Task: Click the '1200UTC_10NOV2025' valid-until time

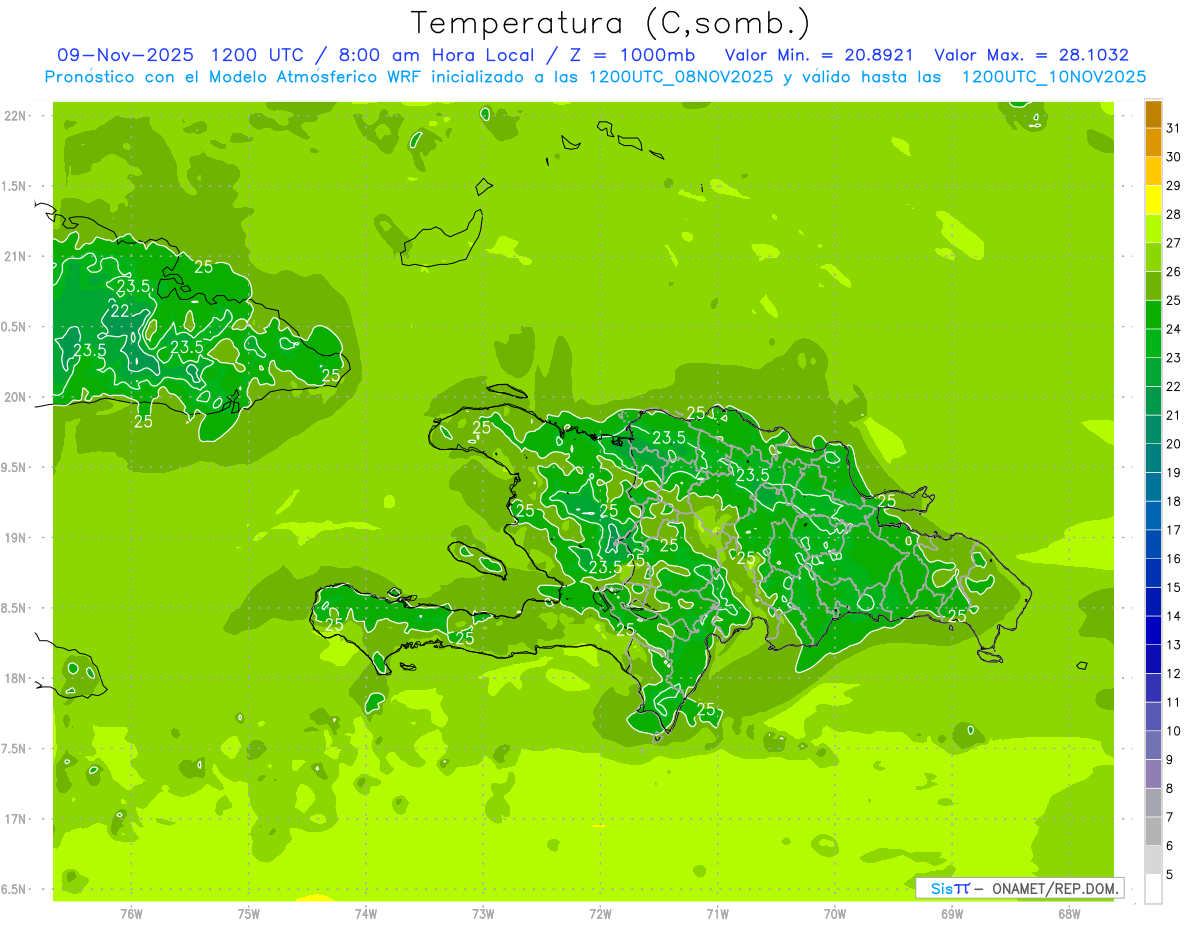Action: tap(1053, 77)
